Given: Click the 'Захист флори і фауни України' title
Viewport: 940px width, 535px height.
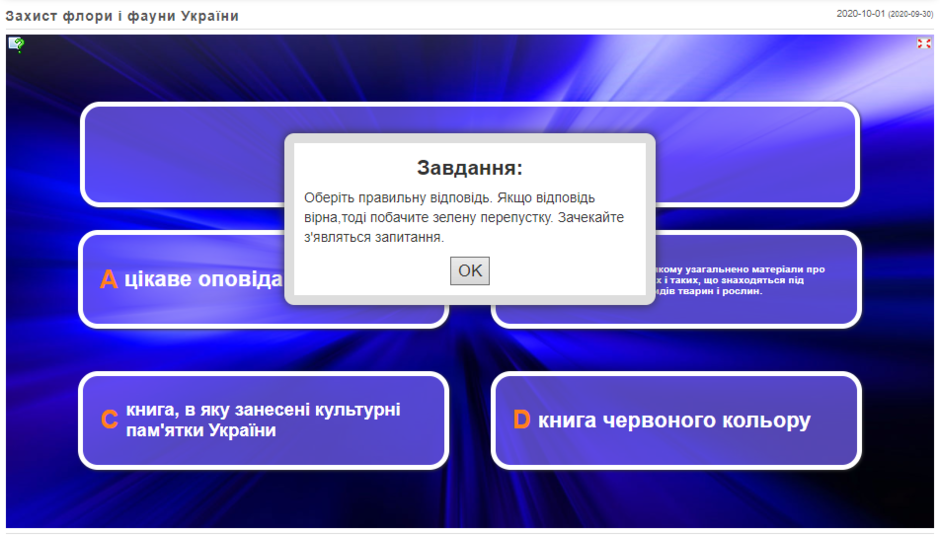Looking at the screenshot, I should pos(122,16).
